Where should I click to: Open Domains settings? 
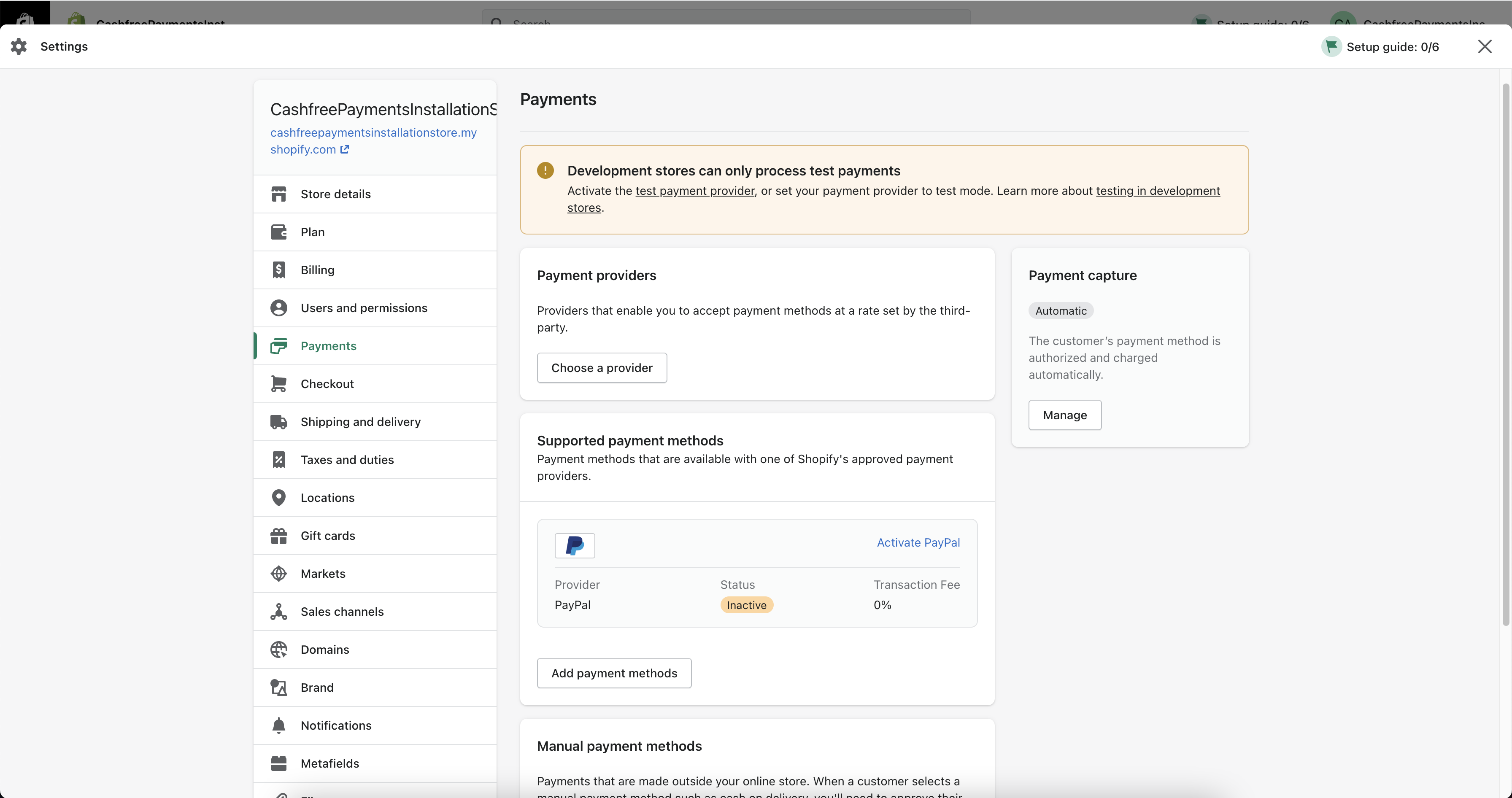(375, 650)
